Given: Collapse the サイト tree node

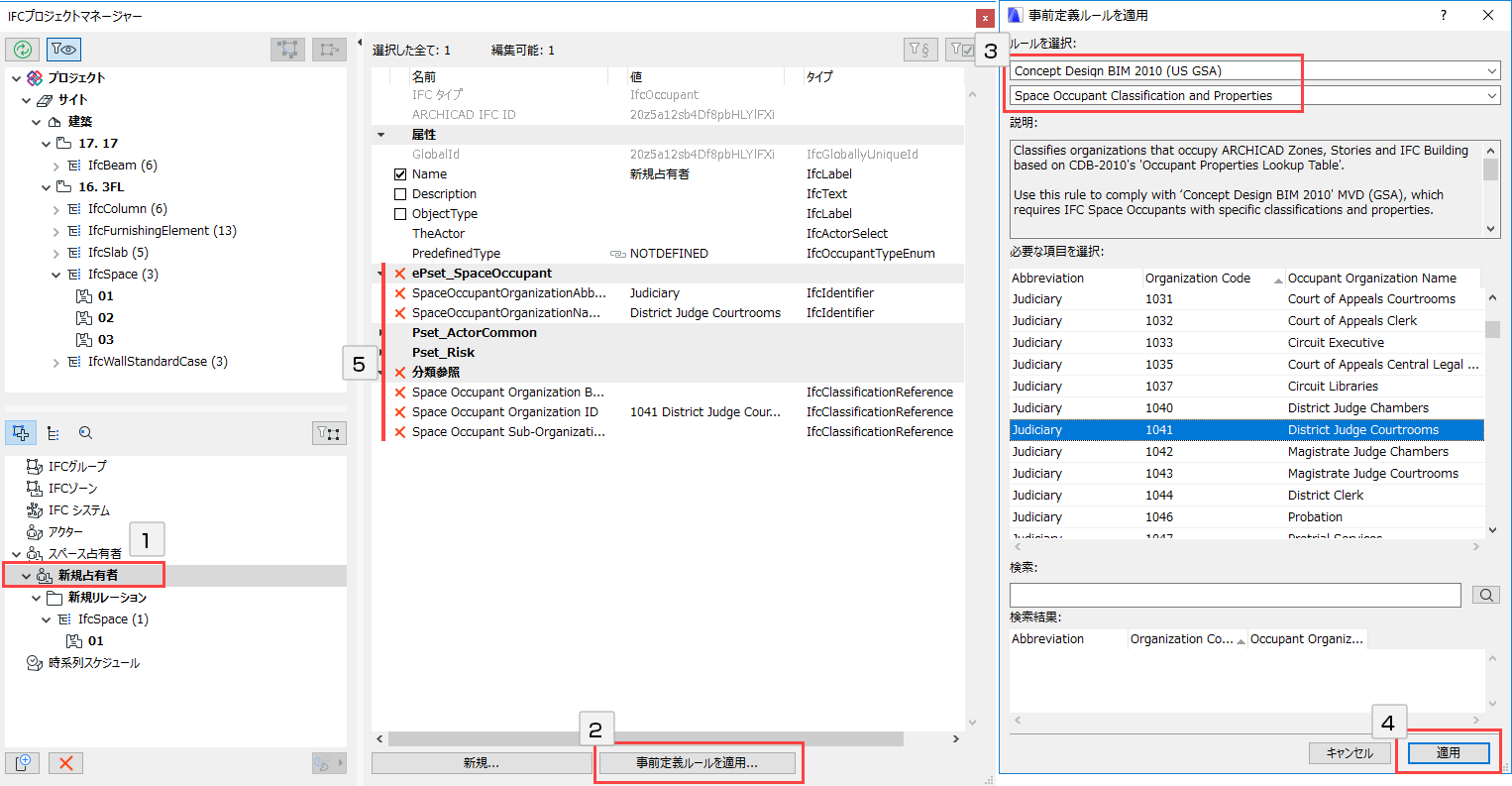Looking at the screenshot, I should tap(27, 100).
